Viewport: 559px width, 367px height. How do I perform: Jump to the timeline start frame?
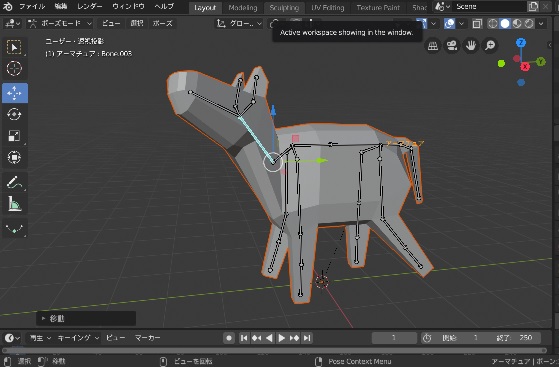(244, 338)
